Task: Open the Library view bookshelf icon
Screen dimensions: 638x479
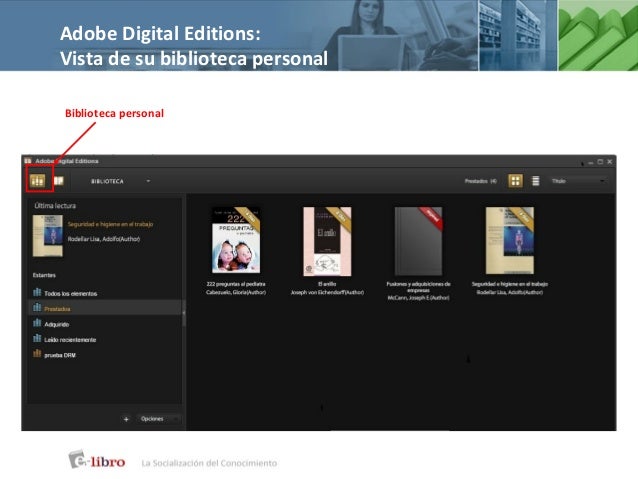Action: [x=38, y=181]
